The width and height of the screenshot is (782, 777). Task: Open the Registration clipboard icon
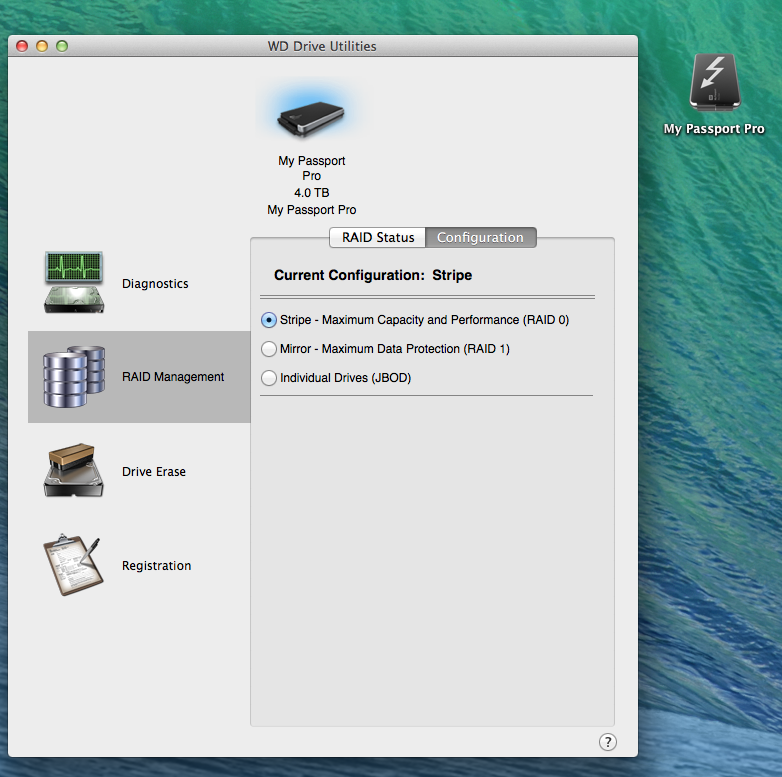coord(73,565)
